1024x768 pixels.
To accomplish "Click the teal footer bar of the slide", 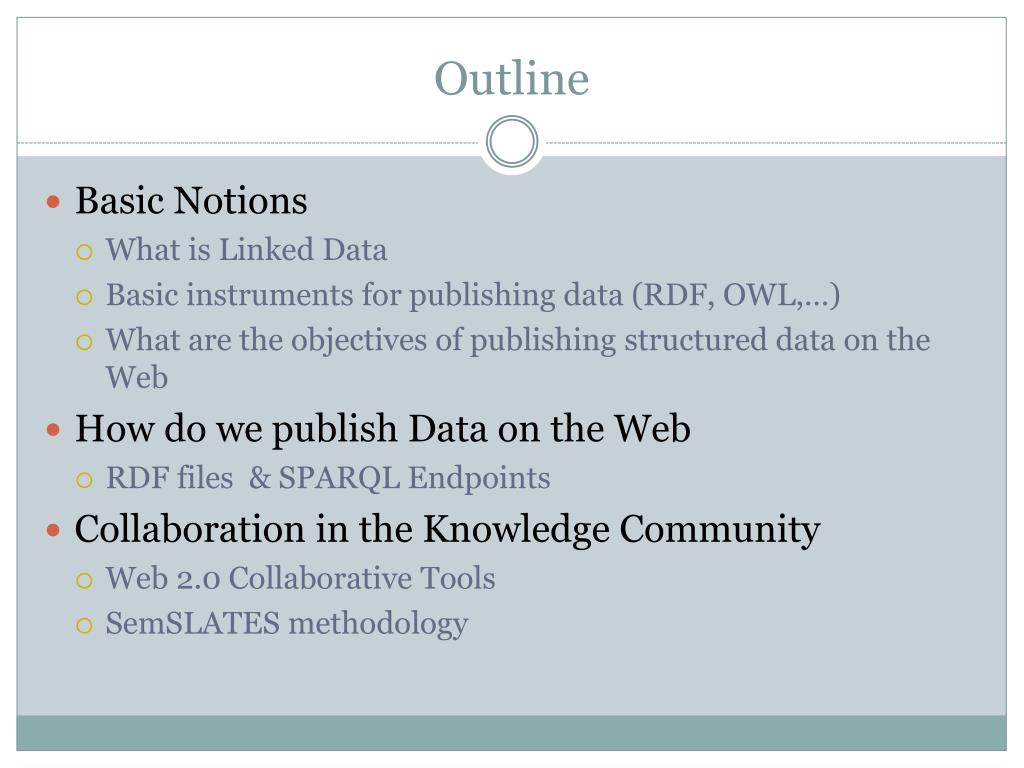I will click(x=511, y=733).
